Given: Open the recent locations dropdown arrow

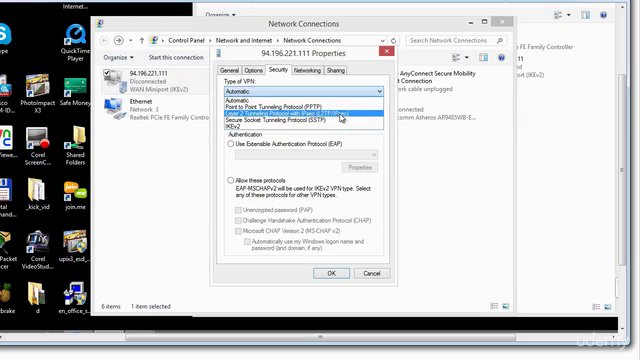Looking at the screenshot, I should coord(131,40).
